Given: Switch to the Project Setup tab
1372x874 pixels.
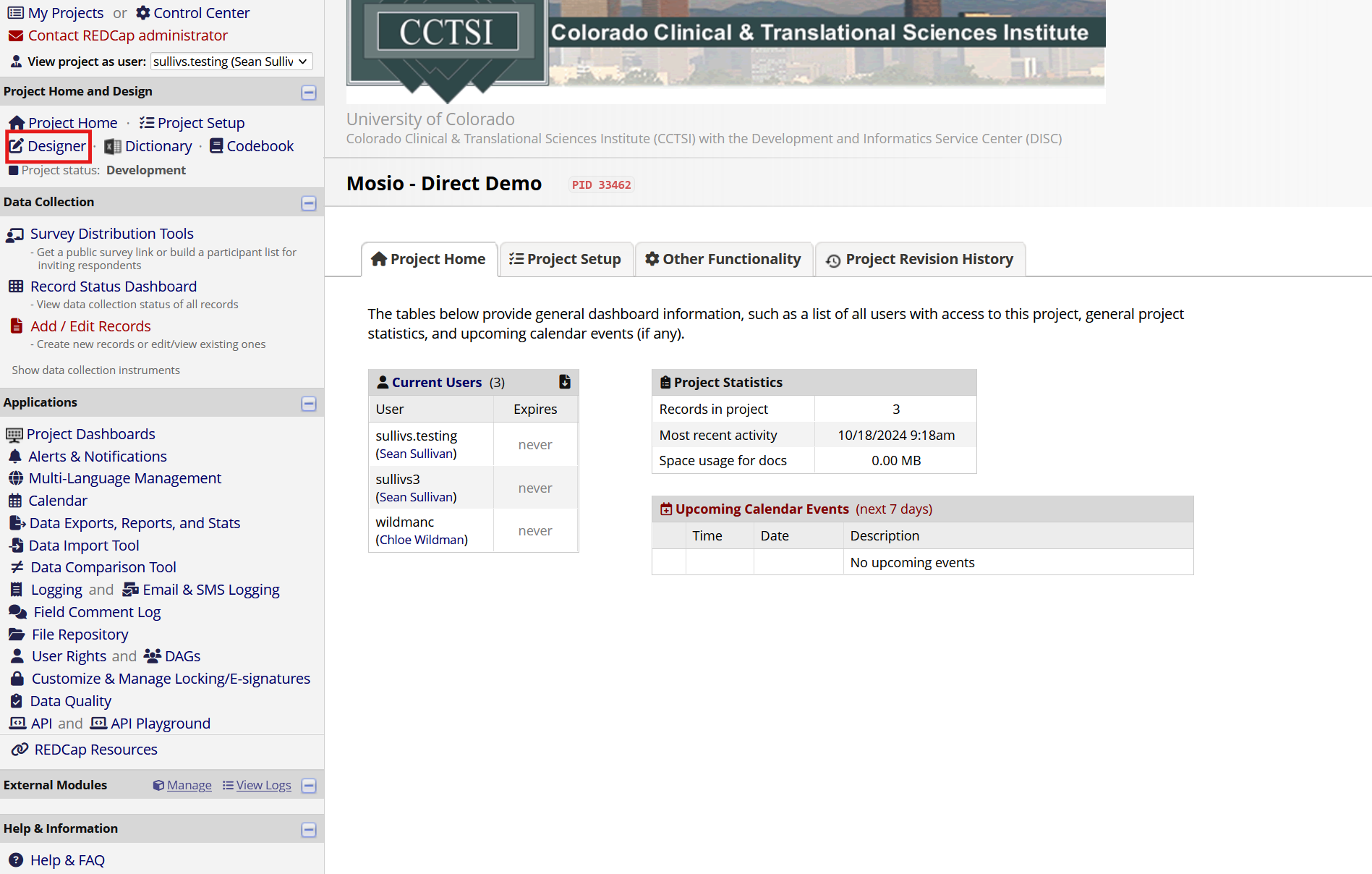Looking at the screenshot, I should [x=565, y=259].
